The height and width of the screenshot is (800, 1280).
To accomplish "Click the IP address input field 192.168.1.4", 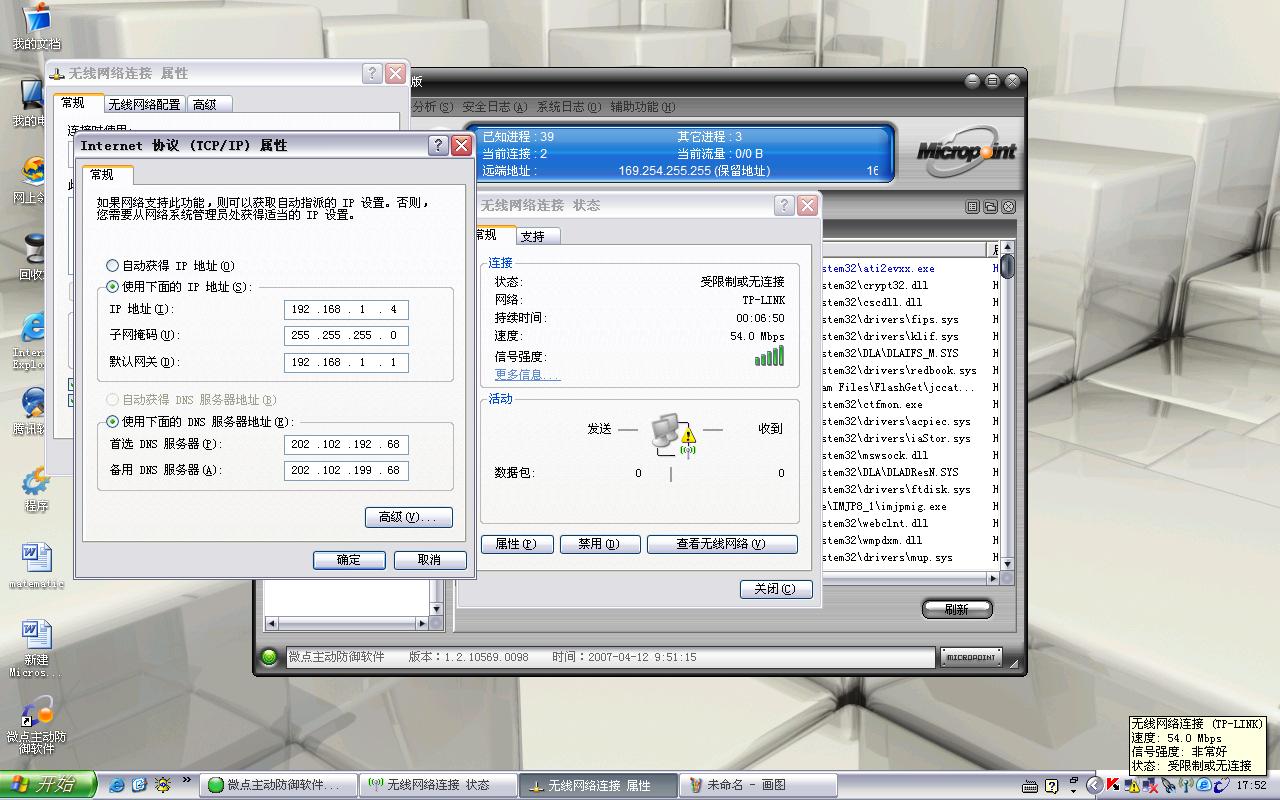I will (346, 310).
